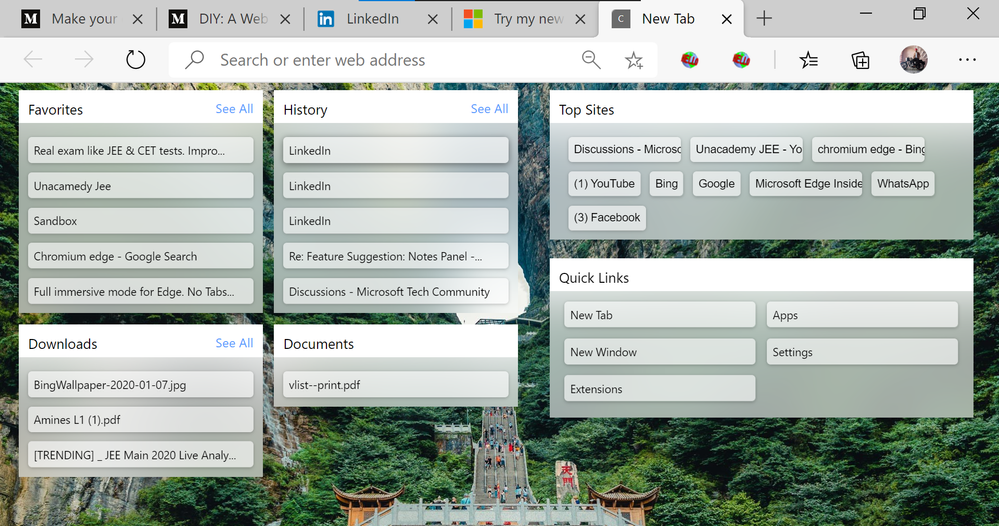Open 'Chromium edge - Google Search' favorite
999x526 pixels.
click(141, 256)
